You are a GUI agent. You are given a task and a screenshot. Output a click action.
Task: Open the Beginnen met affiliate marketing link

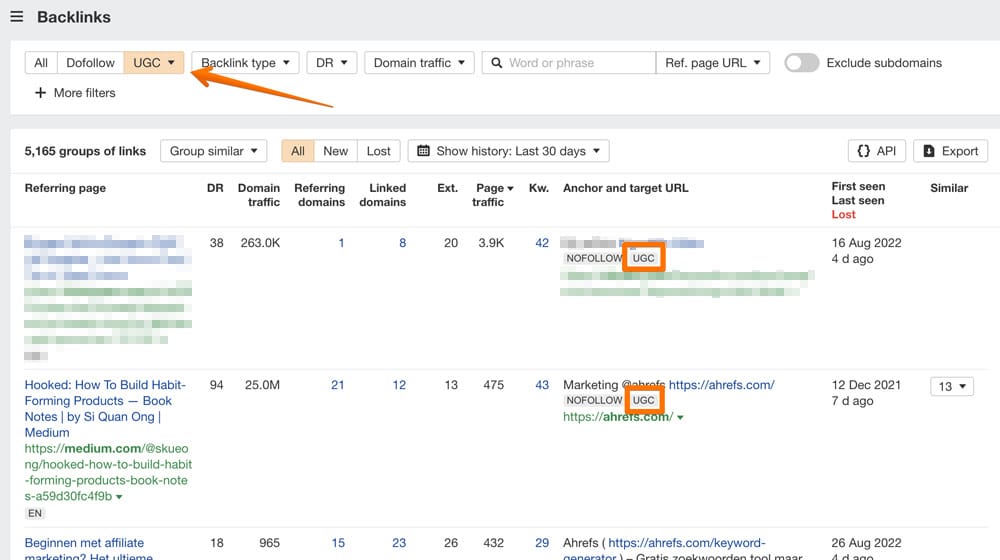point(89,549)
